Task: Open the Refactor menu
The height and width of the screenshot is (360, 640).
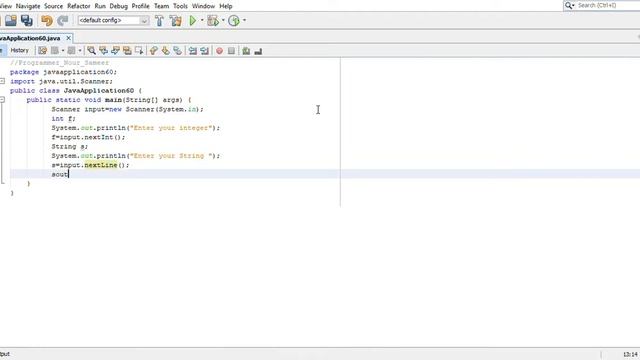Action: point(78,6)
